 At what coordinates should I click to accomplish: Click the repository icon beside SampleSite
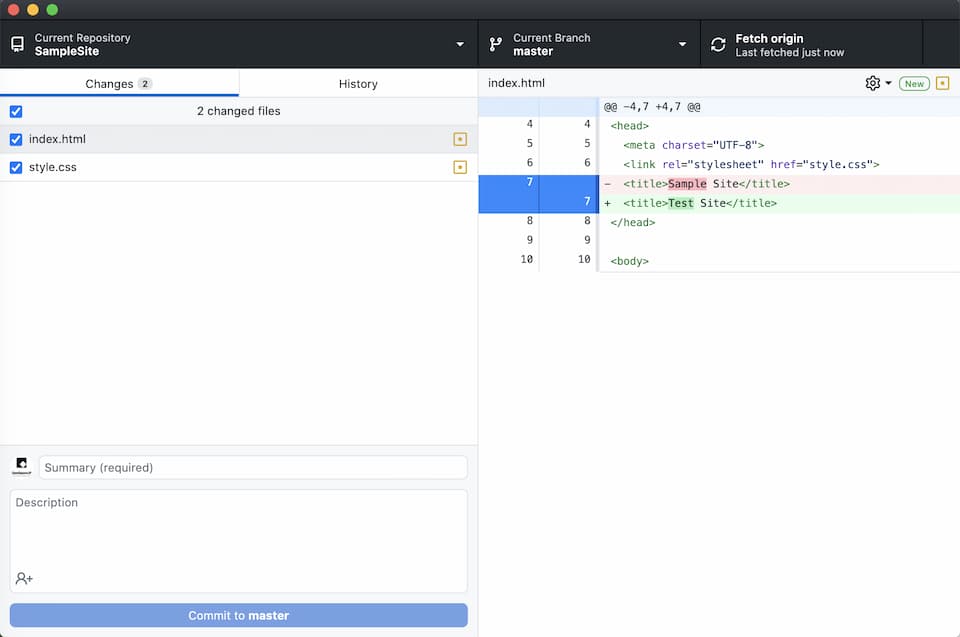(17, 44)
